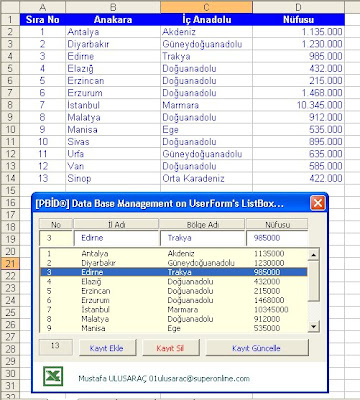The image size is (360, 400).
Task: Click the İl Adı field containing Edirne
Action: 116,238
